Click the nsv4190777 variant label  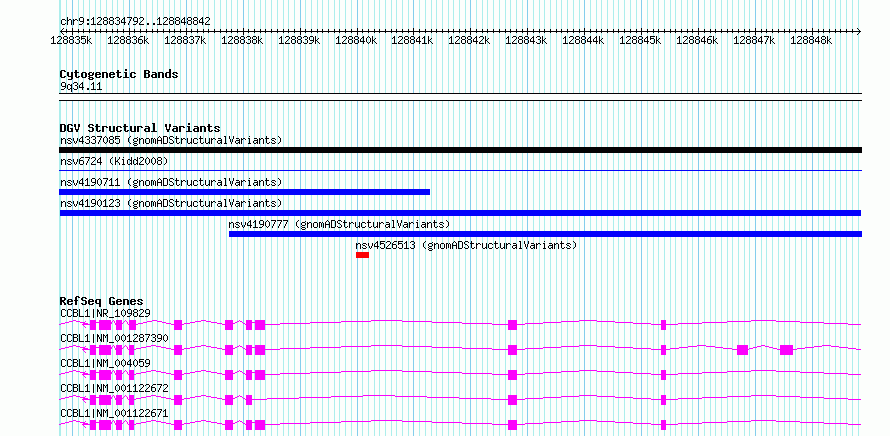(339, 224)
